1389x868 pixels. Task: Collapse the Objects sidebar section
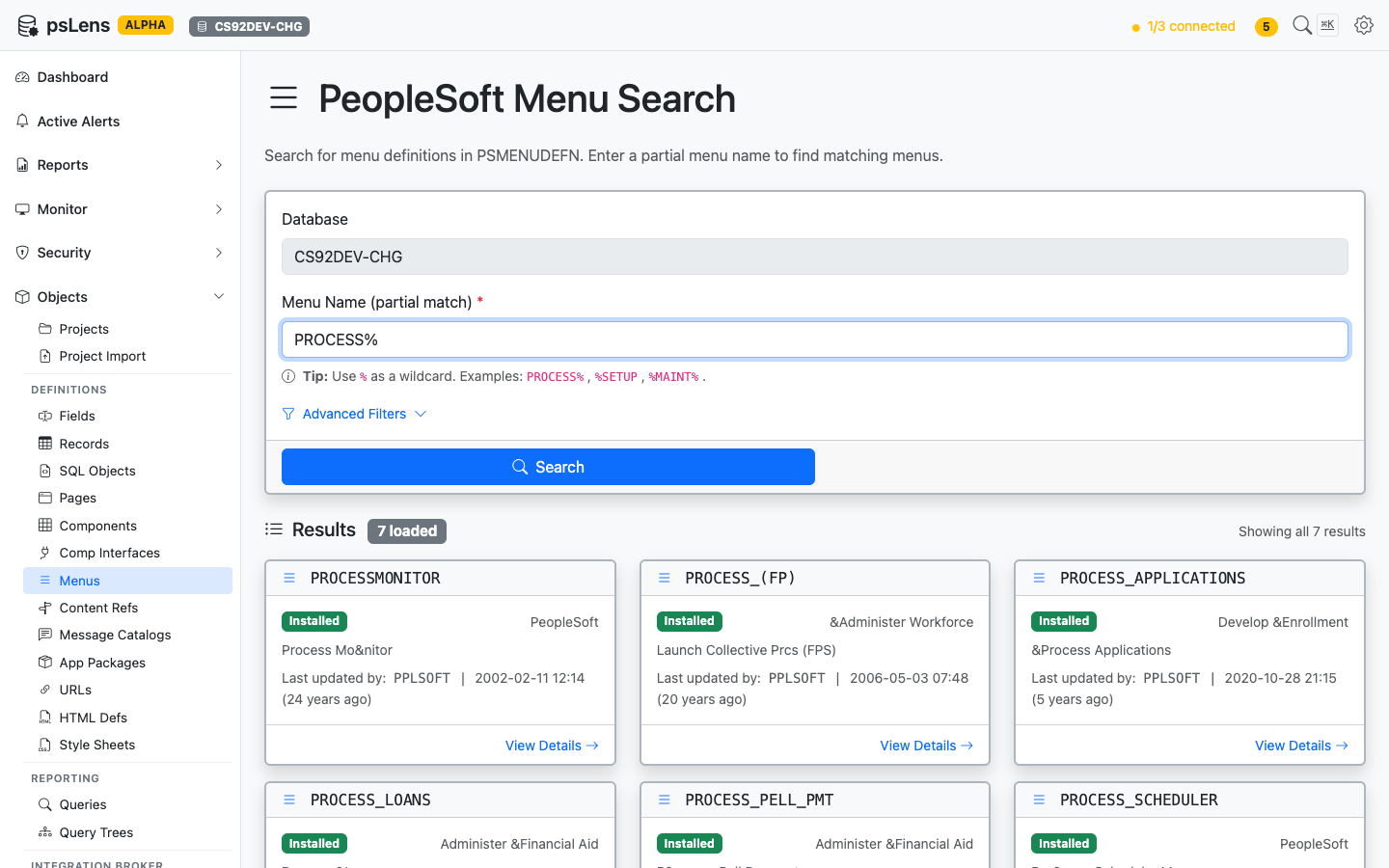point(120,297)
